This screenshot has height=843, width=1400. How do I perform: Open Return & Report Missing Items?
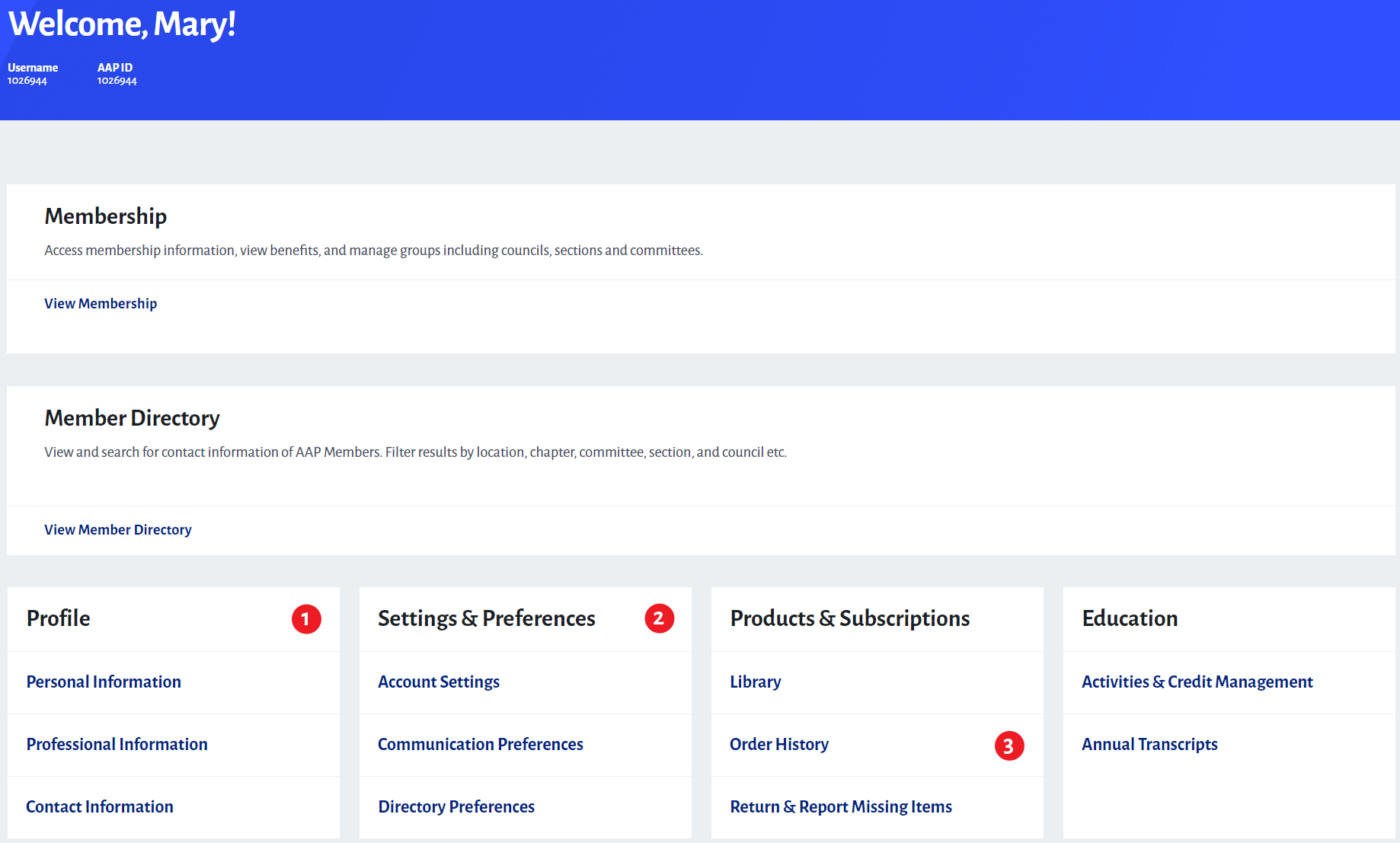click(x=841, y=806)
